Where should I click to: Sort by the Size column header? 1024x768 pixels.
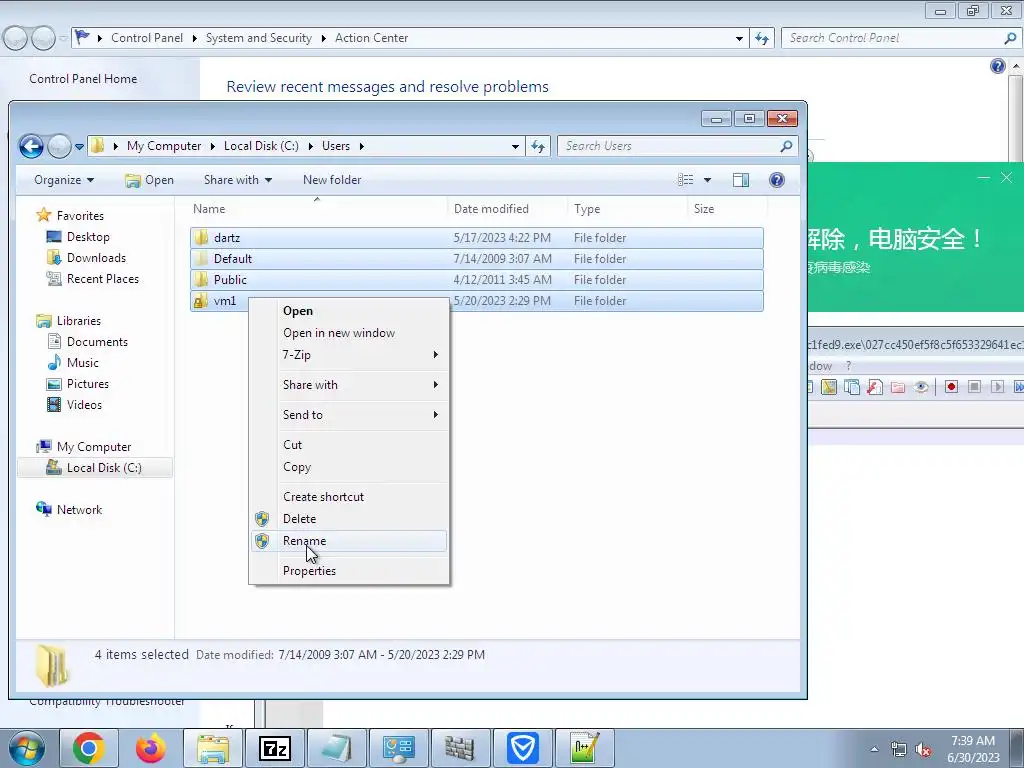(x=704, y=209)
